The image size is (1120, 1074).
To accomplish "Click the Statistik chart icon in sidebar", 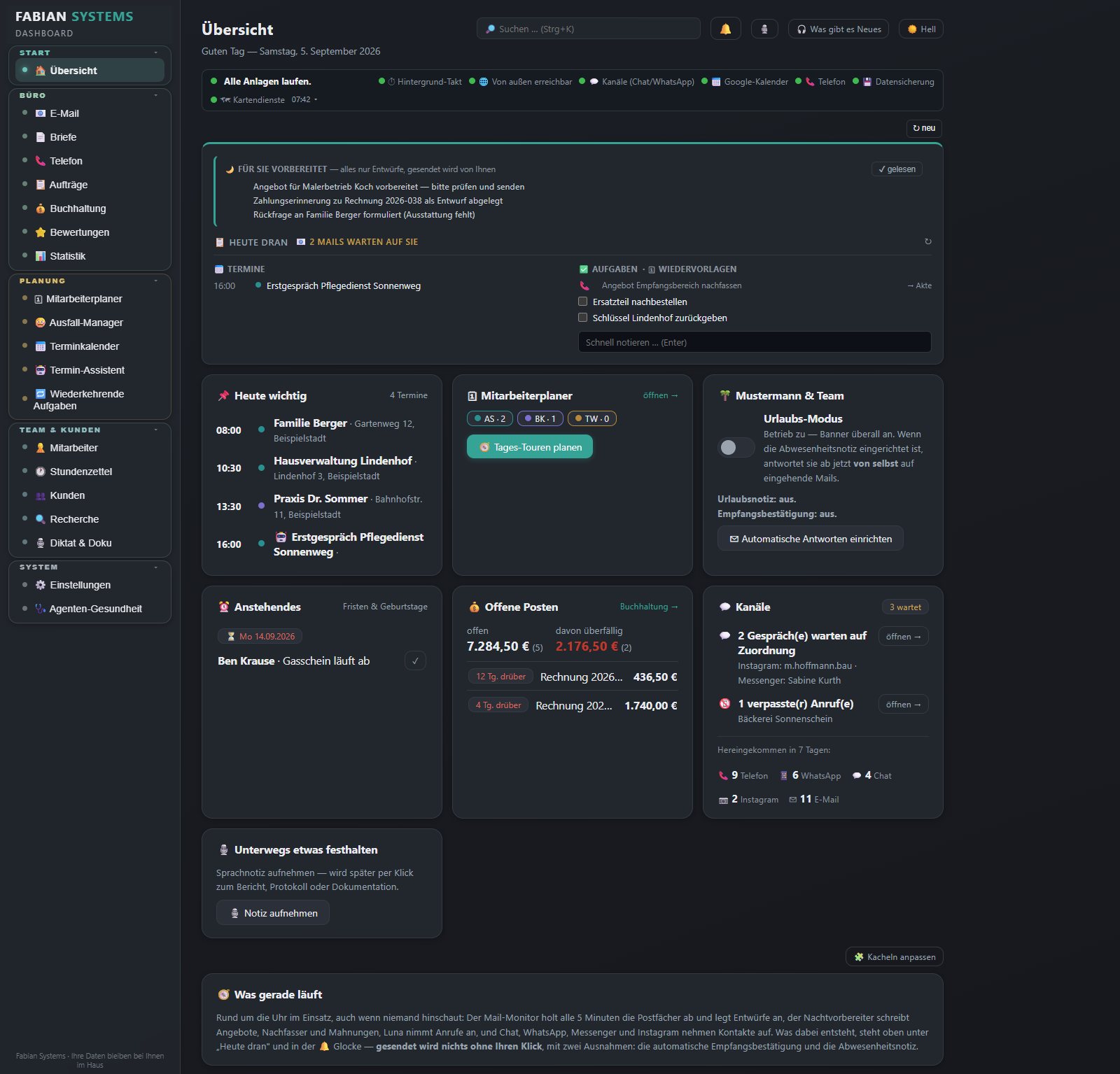I will tap(40, 256).
